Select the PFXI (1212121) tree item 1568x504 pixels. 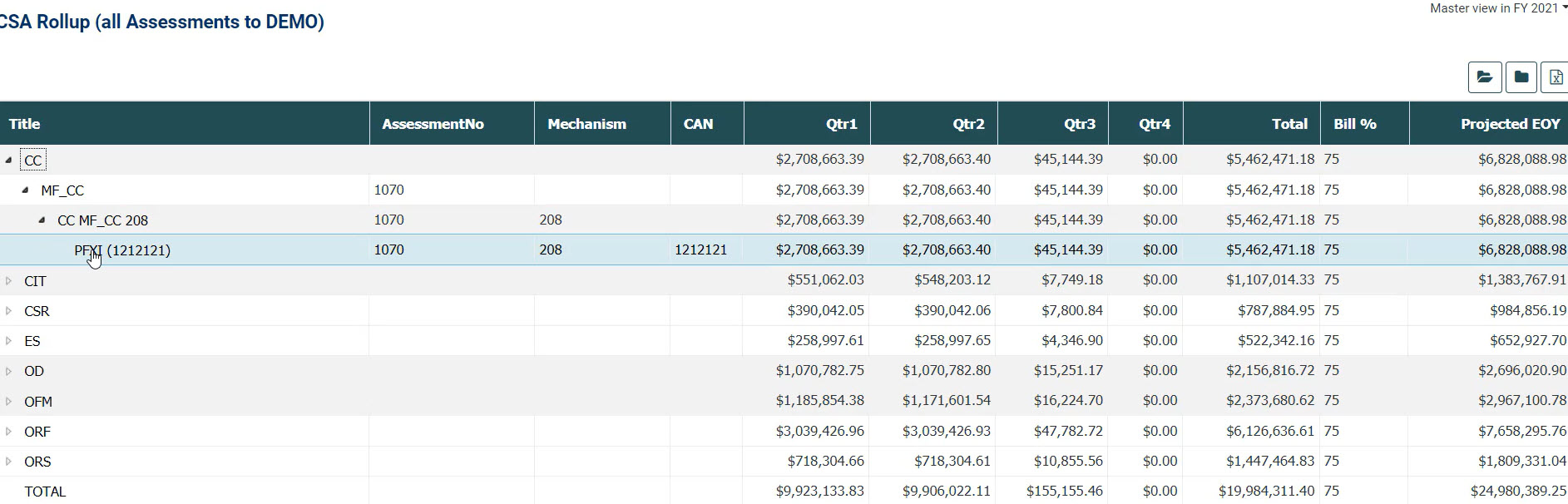click(122, 250)
